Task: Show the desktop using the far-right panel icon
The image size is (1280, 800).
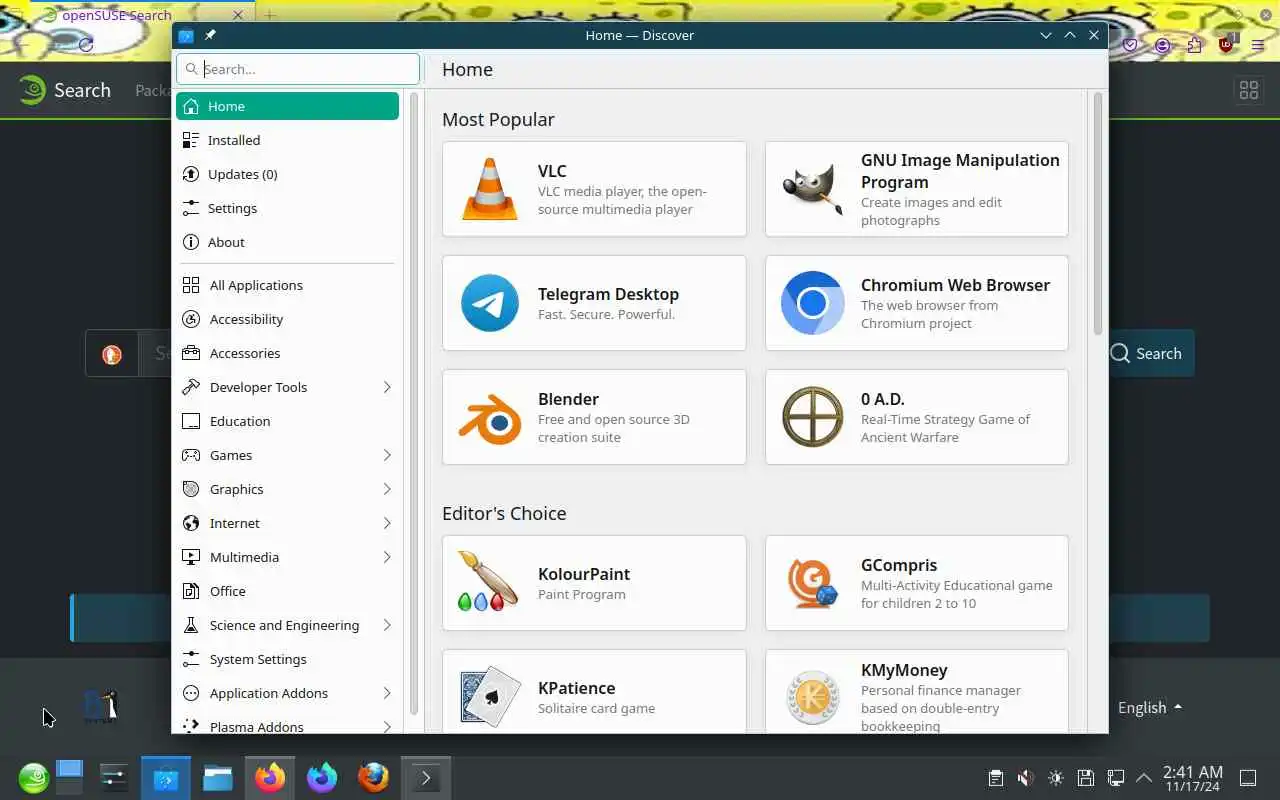Action: pos(1248,777)
